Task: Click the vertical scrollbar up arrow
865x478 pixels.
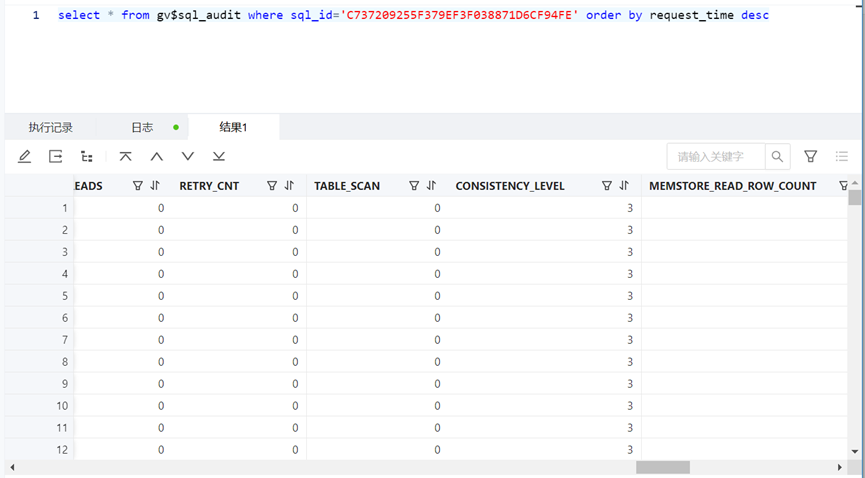Action: 855,183
